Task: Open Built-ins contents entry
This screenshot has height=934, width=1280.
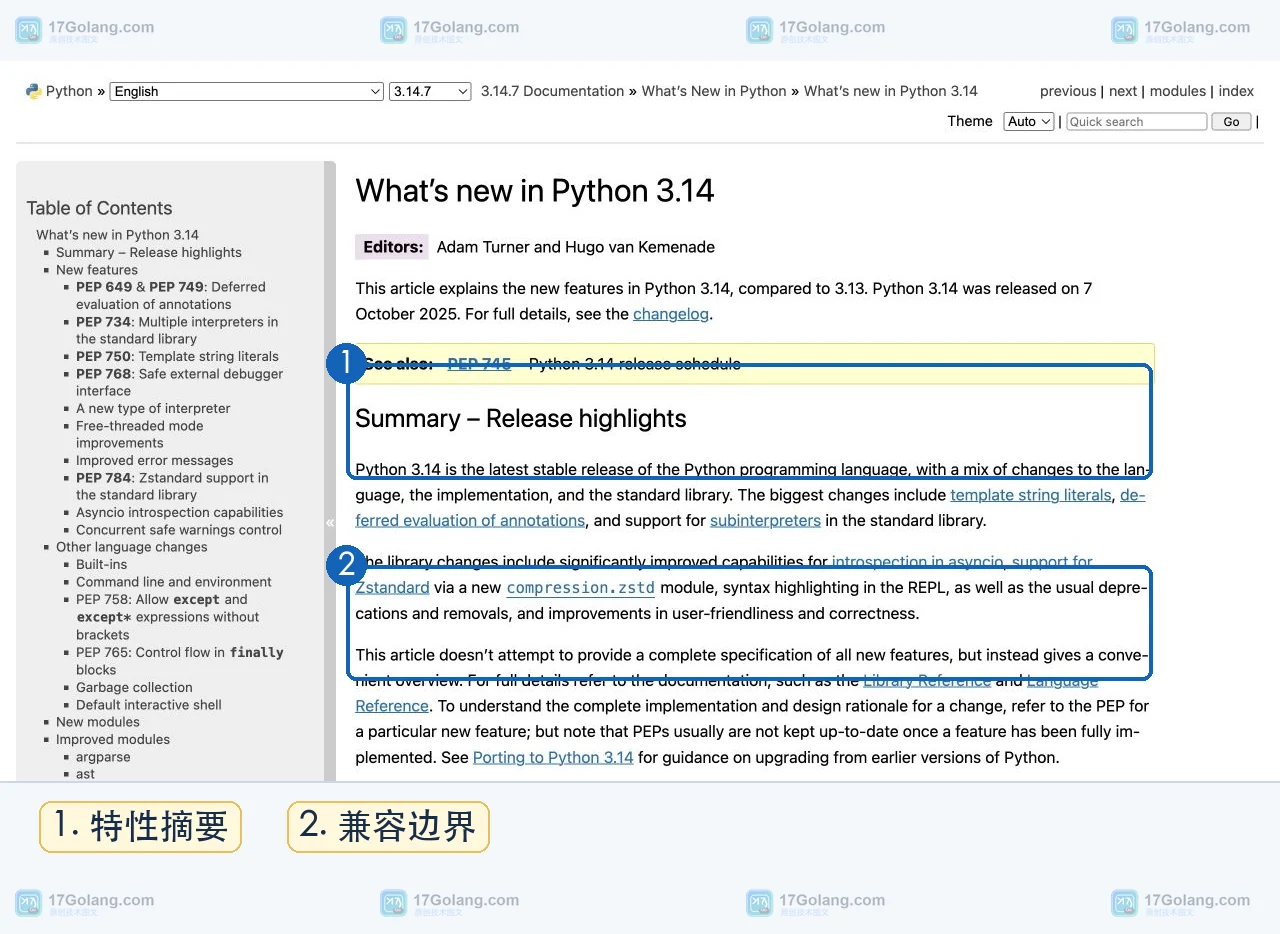Action: click(x=102, y=565)
